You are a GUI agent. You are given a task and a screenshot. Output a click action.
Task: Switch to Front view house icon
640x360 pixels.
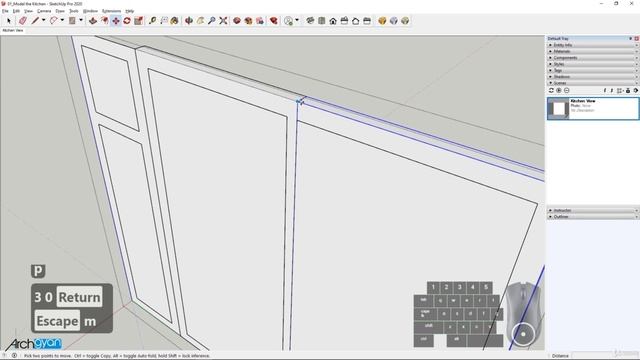point(333,20)
